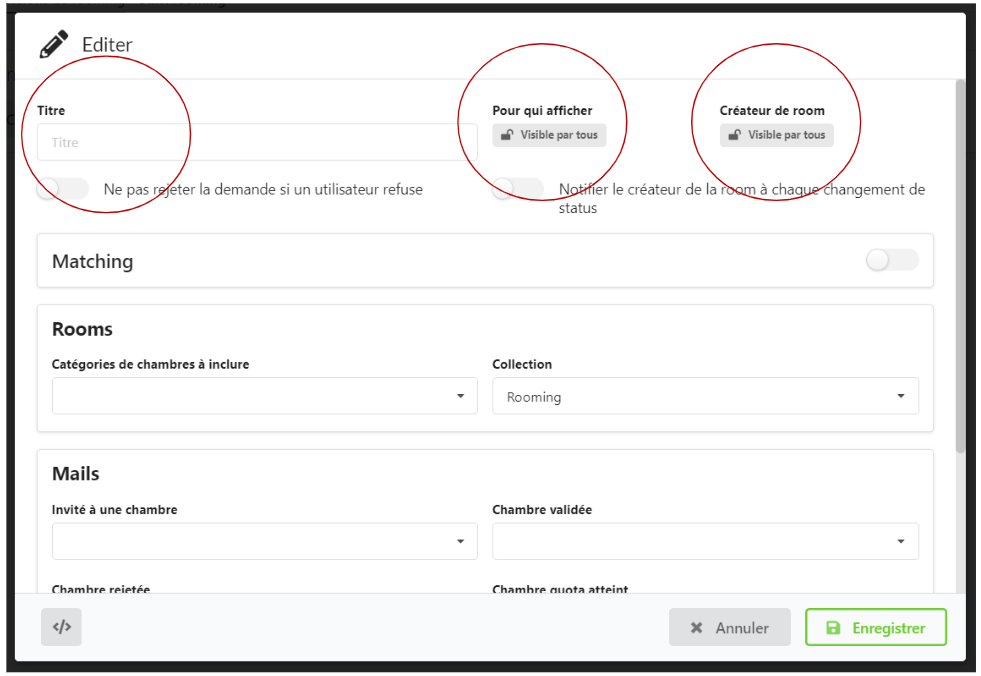The height and width of the screenshot is (676, 981).
Task: Enable Notifier le créateur de la room switch
Action: [518, 189]
